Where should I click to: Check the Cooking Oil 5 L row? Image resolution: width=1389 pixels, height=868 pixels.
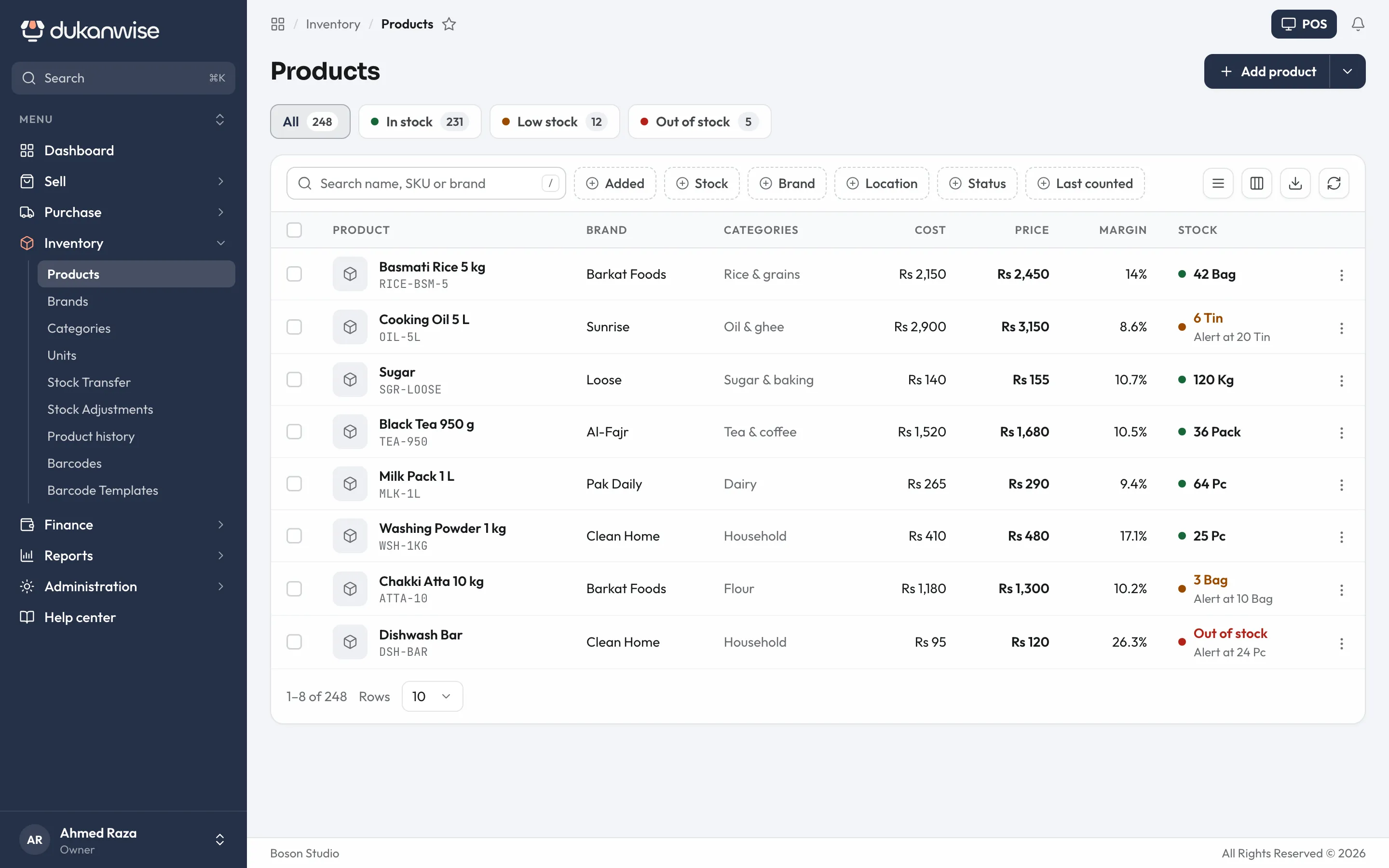pyautogui.click(x=295, y=326)
